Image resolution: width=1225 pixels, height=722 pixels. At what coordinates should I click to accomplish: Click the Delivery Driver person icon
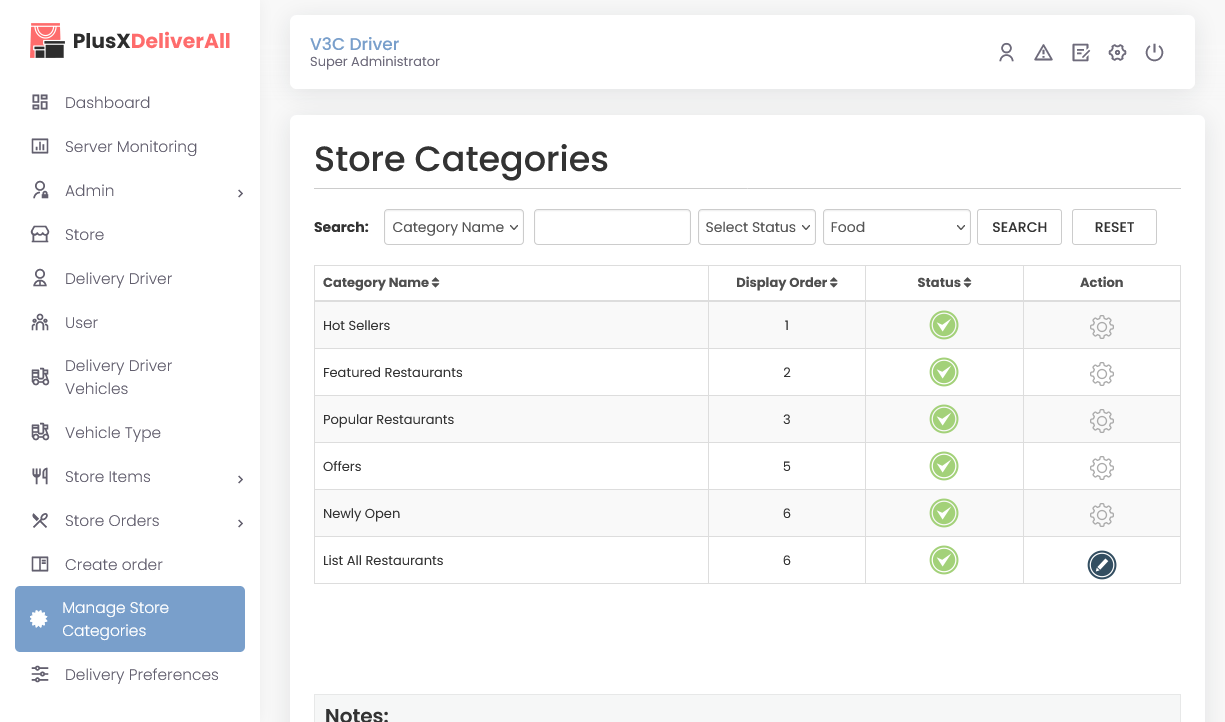pyautogui.click(x=40, y=278)
